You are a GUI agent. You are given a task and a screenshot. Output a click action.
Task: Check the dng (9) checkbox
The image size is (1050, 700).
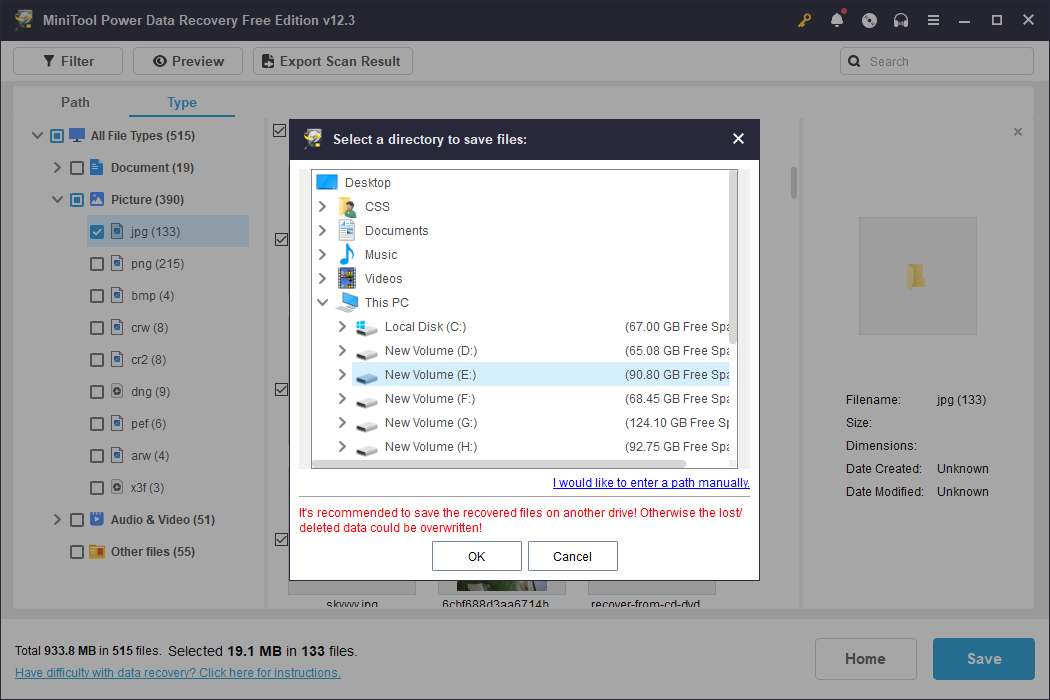tap(97, 392)
